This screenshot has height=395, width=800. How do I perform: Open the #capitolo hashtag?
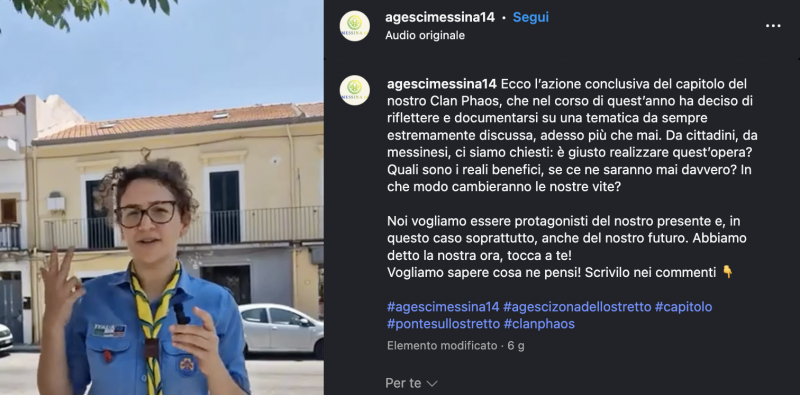point(684,307)
